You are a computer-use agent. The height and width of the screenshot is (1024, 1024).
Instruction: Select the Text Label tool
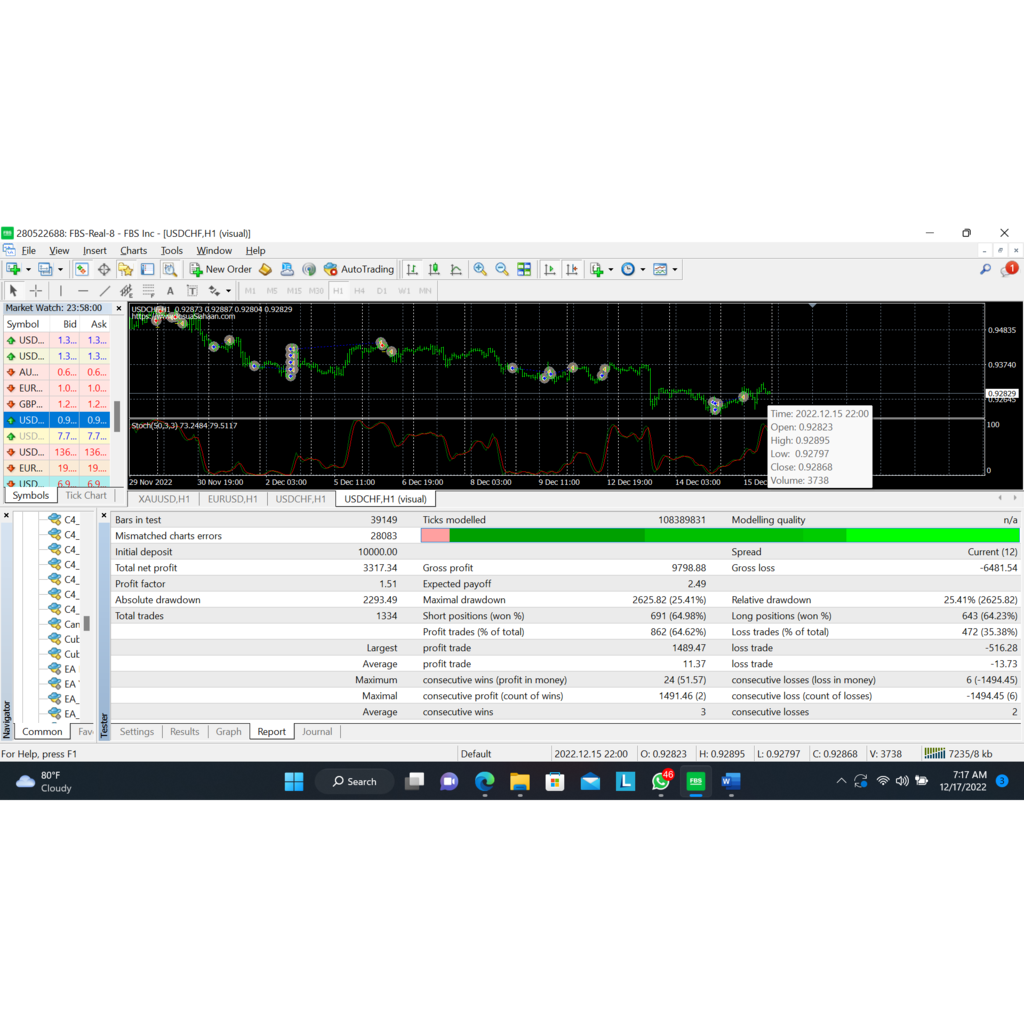click(192, 291)
